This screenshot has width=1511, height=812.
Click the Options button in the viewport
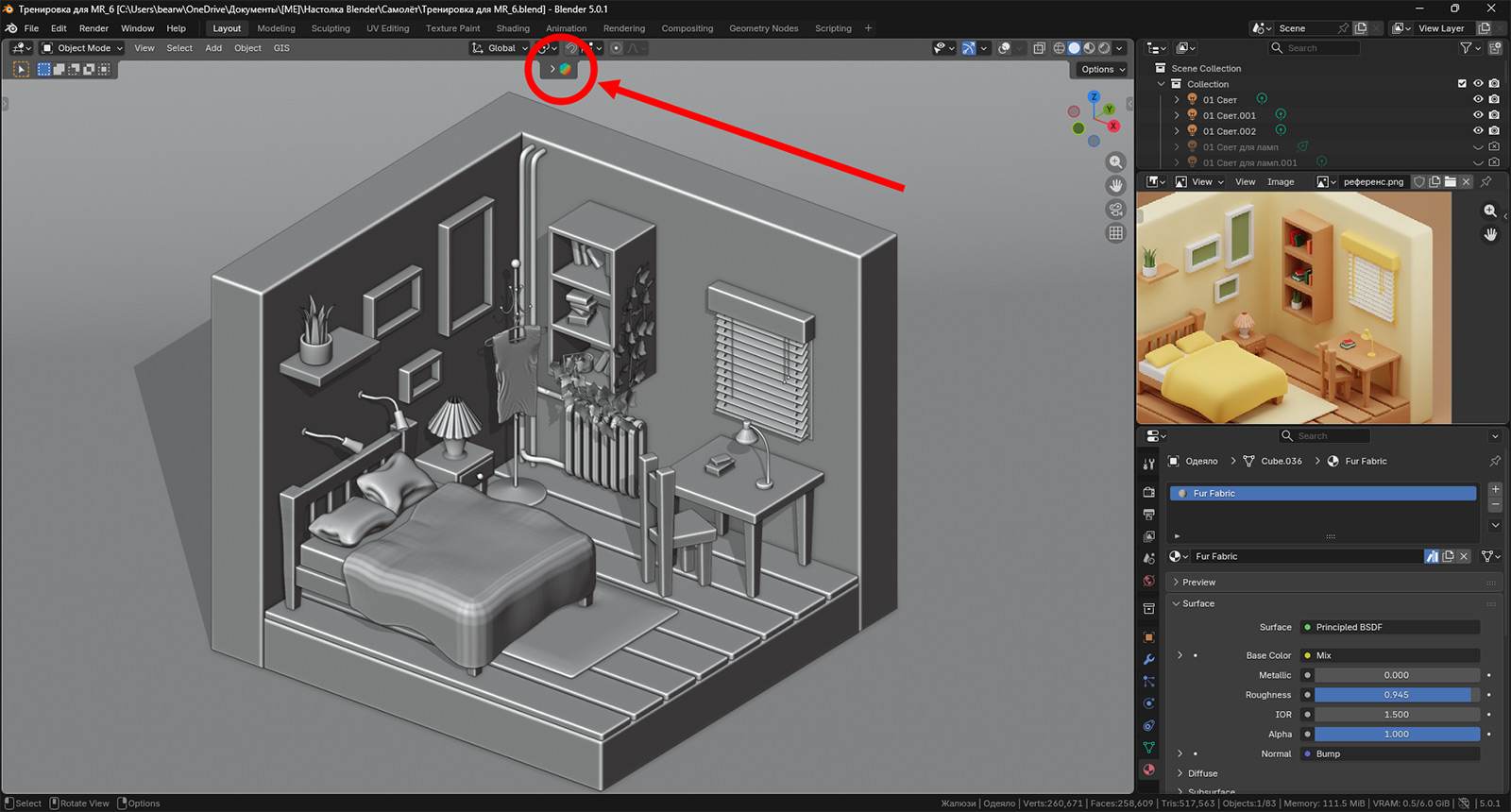pos(1102,69)
